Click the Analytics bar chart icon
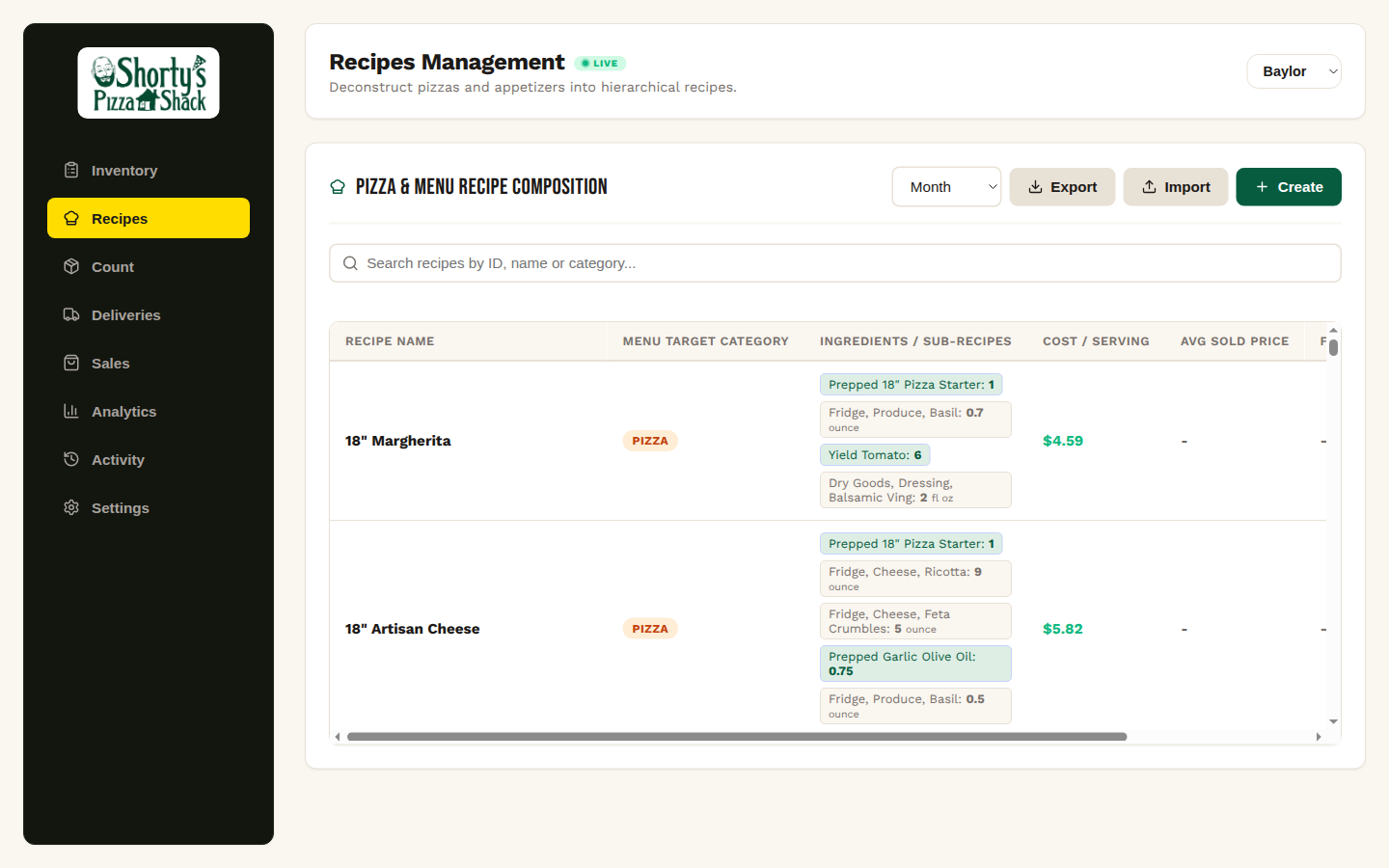Image resolution: width=1389 pixels, height=868 pixels. point(71,411)
